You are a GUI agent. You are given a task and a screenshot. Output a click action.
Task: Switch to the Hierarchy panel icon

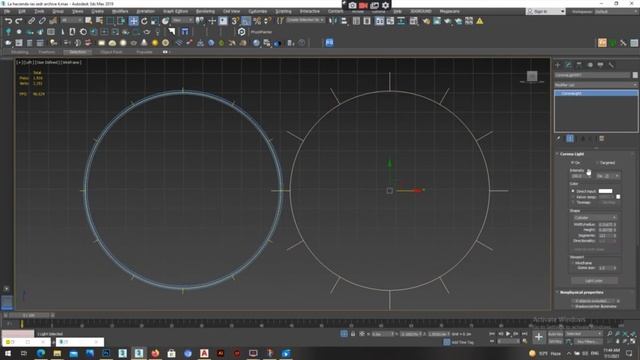point(579,65)
